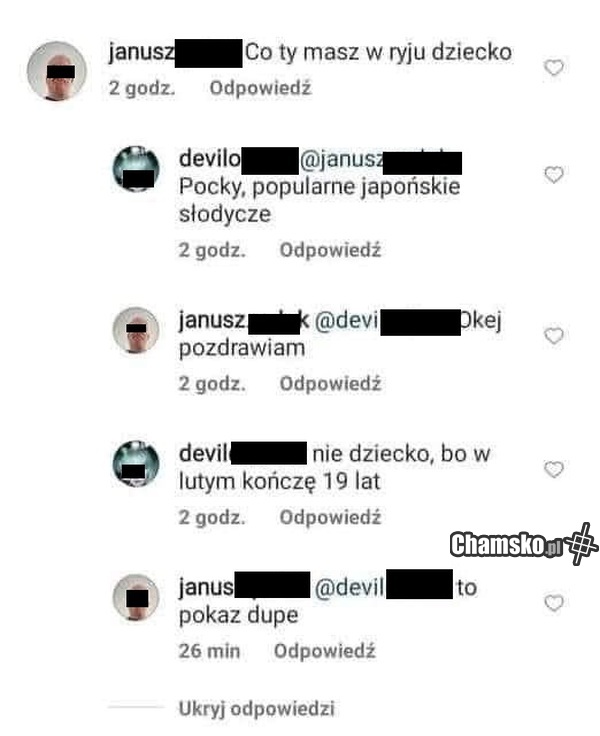Click Odpowiedź under the 26 min reply
This screenshot has height=736, width=600.
point(324,651)
